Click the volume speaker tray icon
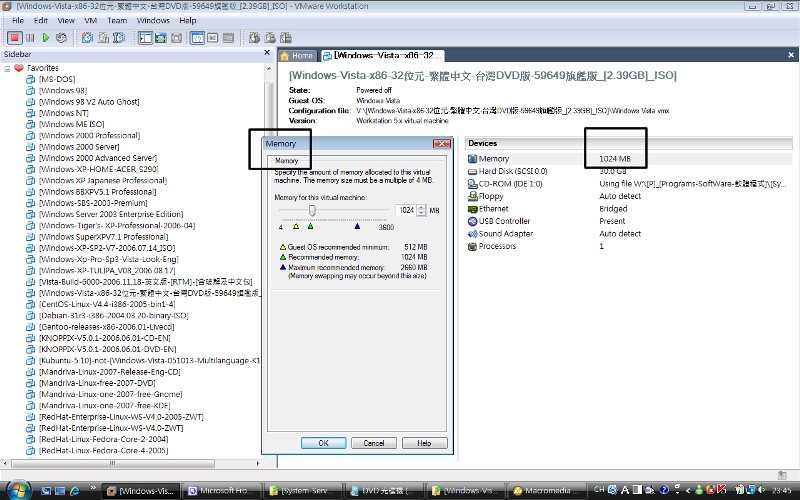Viewport: 800px width, 500px height. (x=762, y=490)
